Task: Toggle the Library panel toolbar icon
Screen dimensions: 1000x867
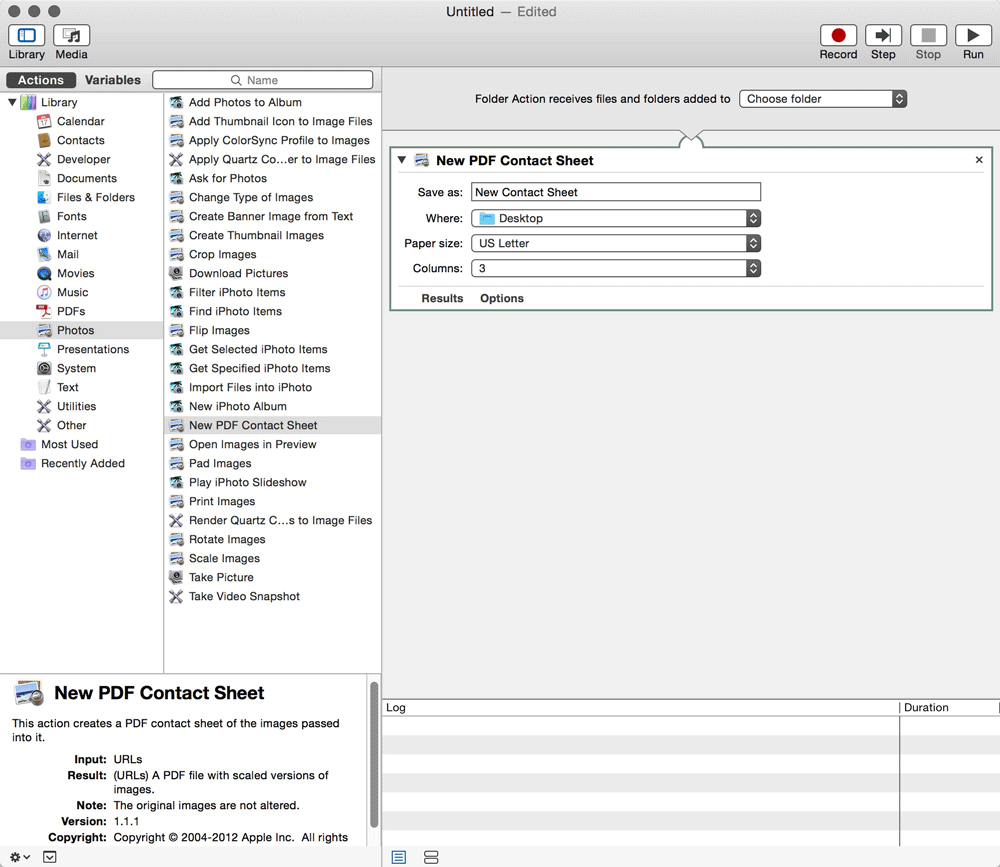Action: 26,35
